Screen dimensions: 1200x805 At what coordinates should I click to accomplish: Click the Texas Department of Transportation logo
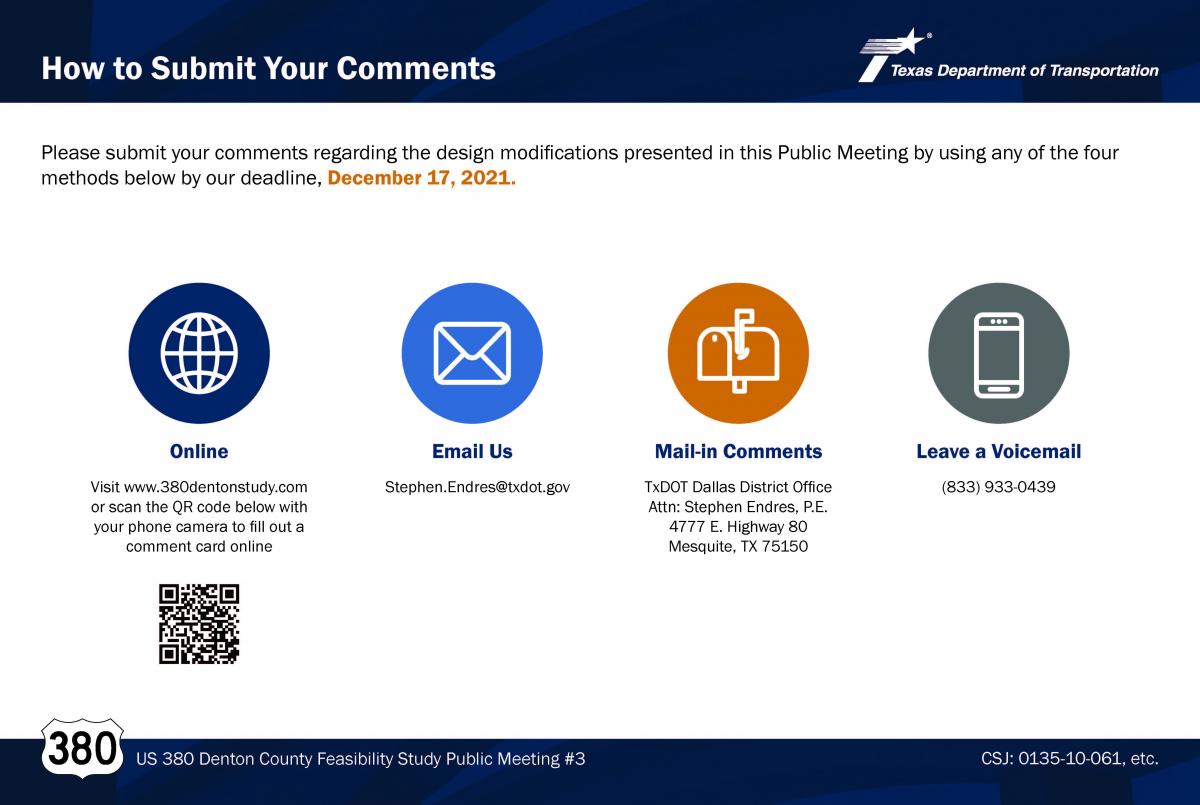[1008, 56]
